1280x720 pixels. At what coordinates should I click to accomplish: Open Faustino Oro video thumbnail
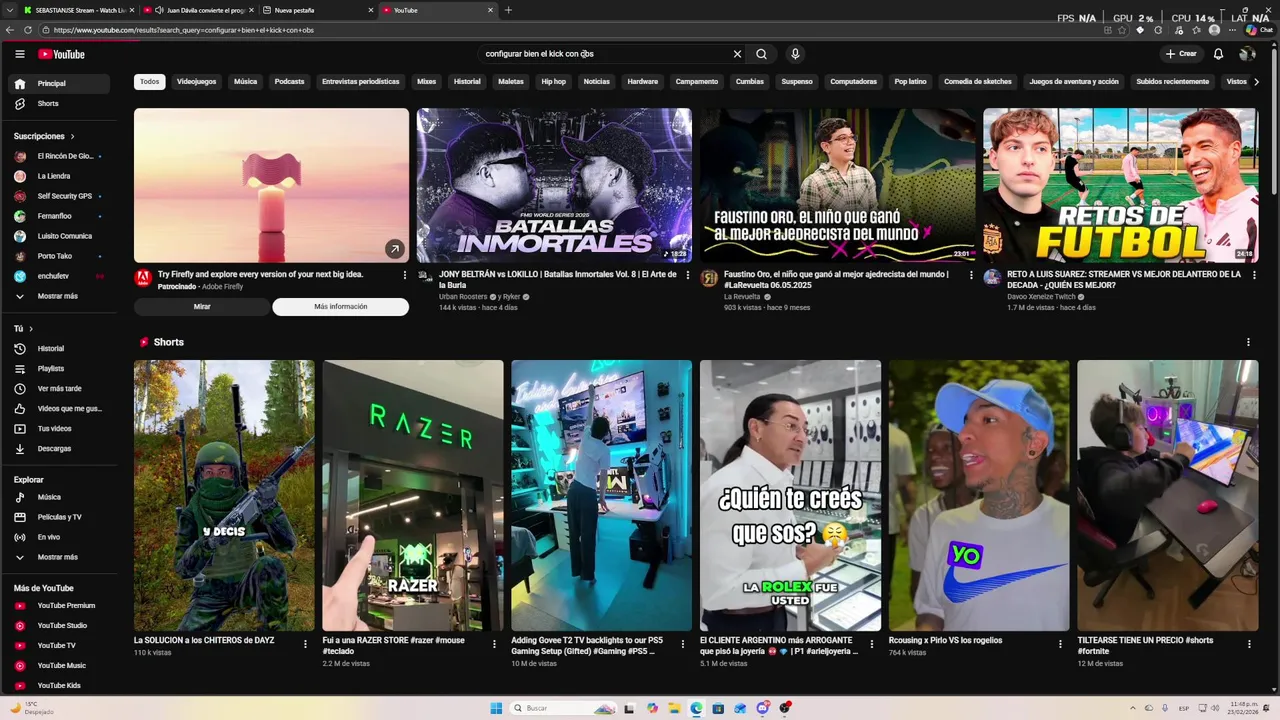(x=837, y=185)
